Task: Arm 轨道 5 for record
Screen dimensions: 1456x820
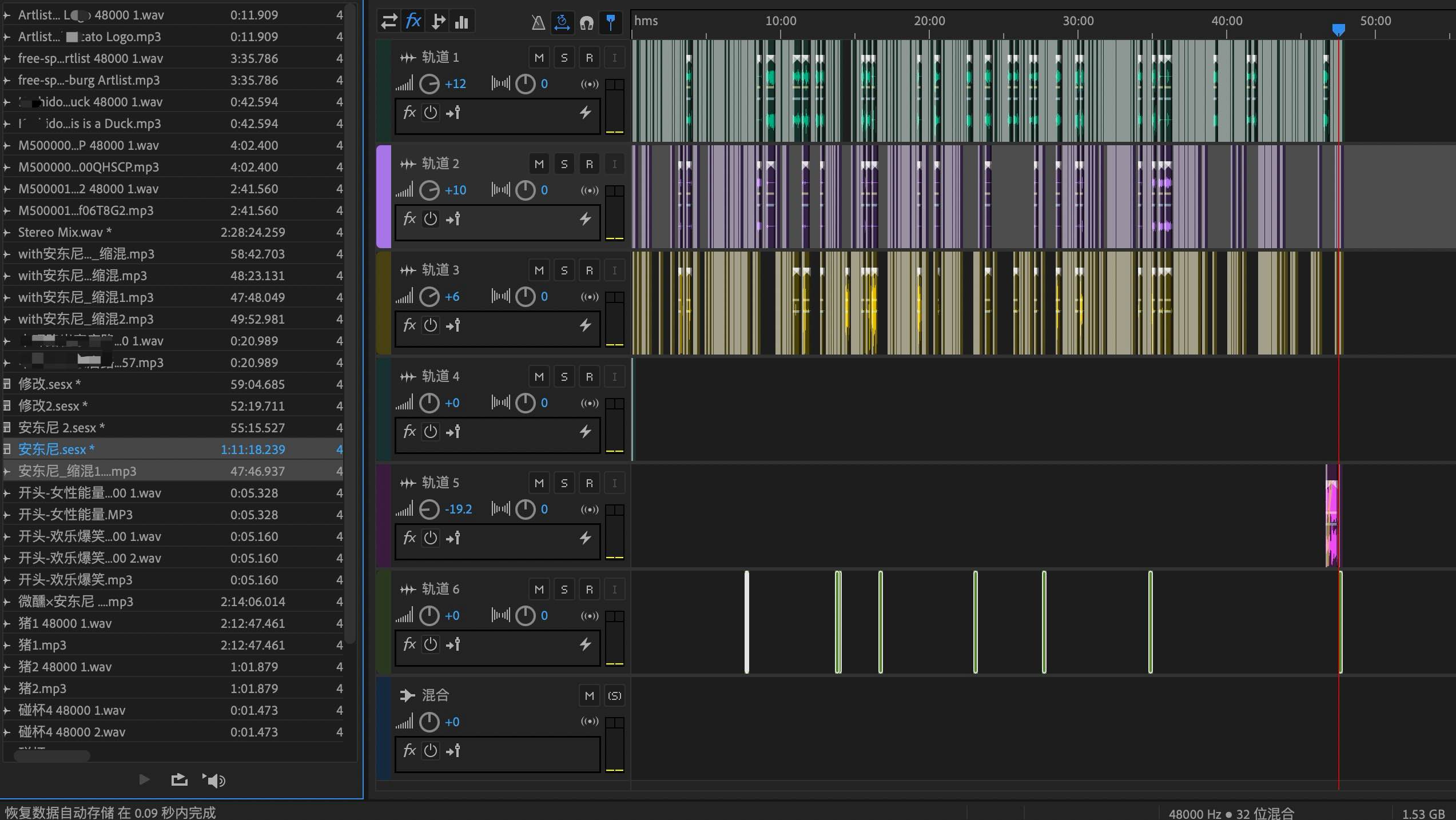Action: [589, 483]
